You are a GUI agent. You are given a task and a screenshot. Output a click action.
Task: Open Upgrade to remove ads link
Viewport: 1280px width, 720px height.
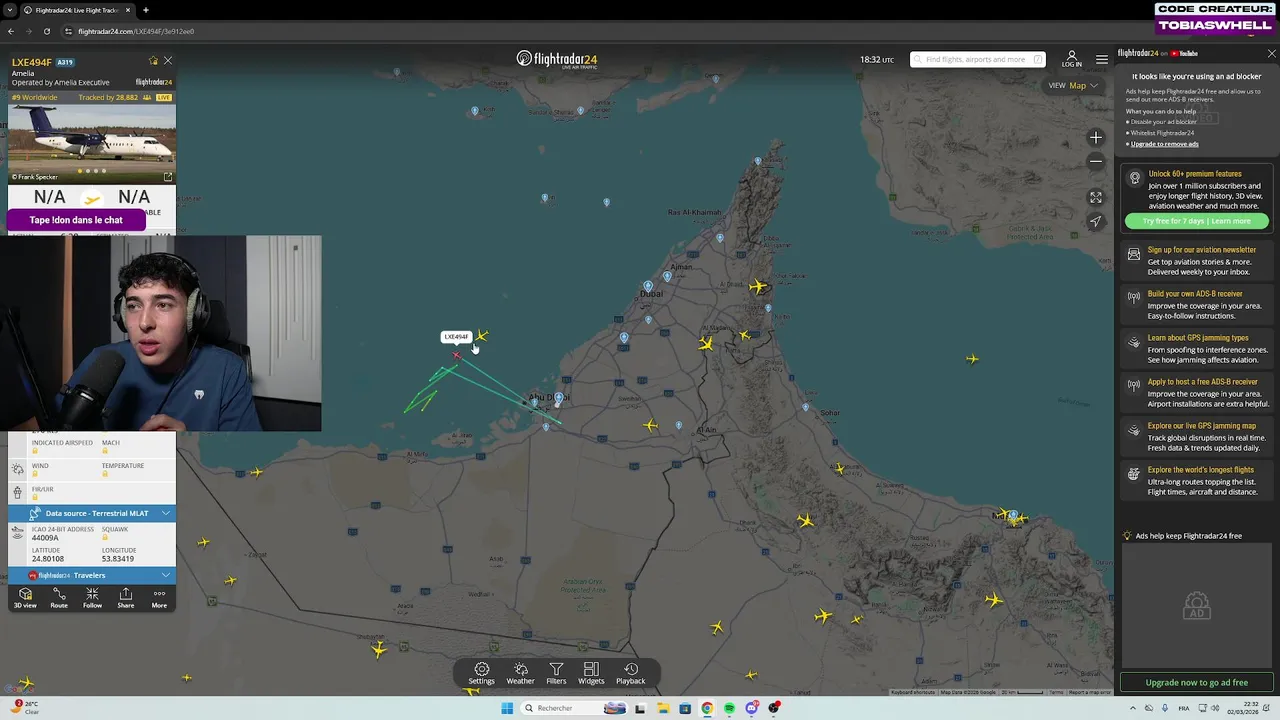pos(1164,144)
